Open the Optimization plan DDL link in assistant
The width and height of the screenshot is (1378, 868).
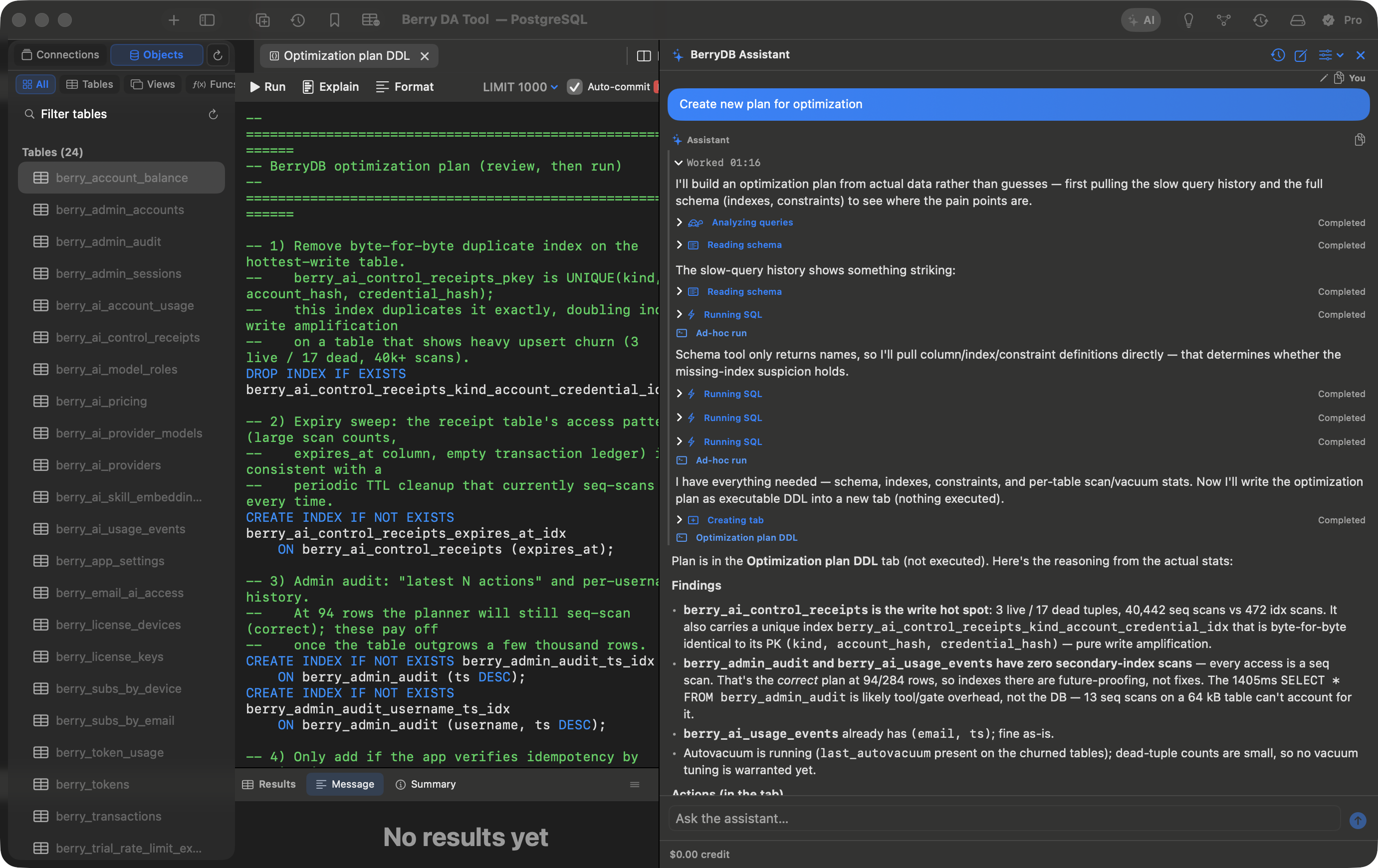coord(746,537)
